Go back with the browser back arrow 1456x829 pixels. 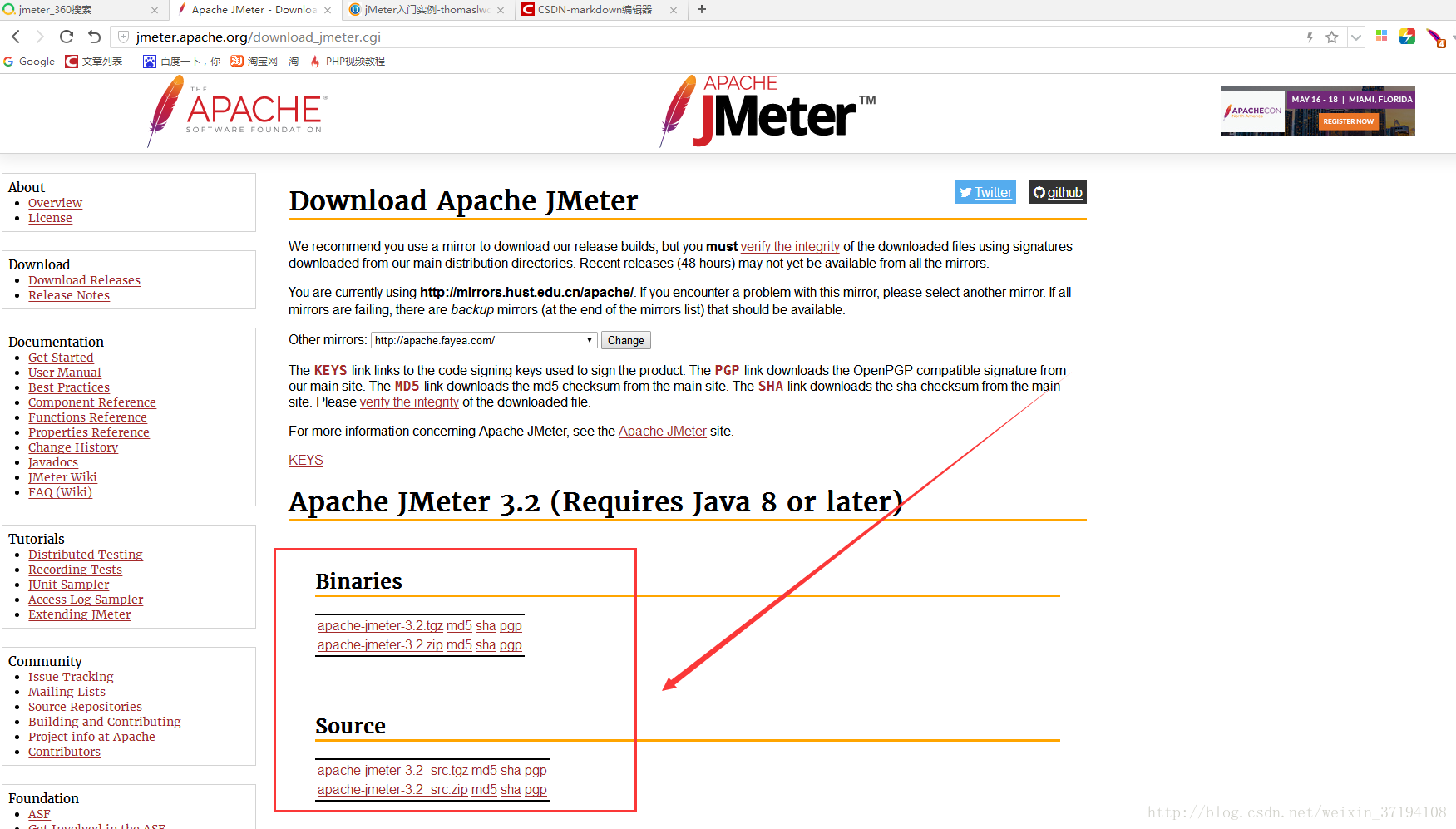click(16, 37)
